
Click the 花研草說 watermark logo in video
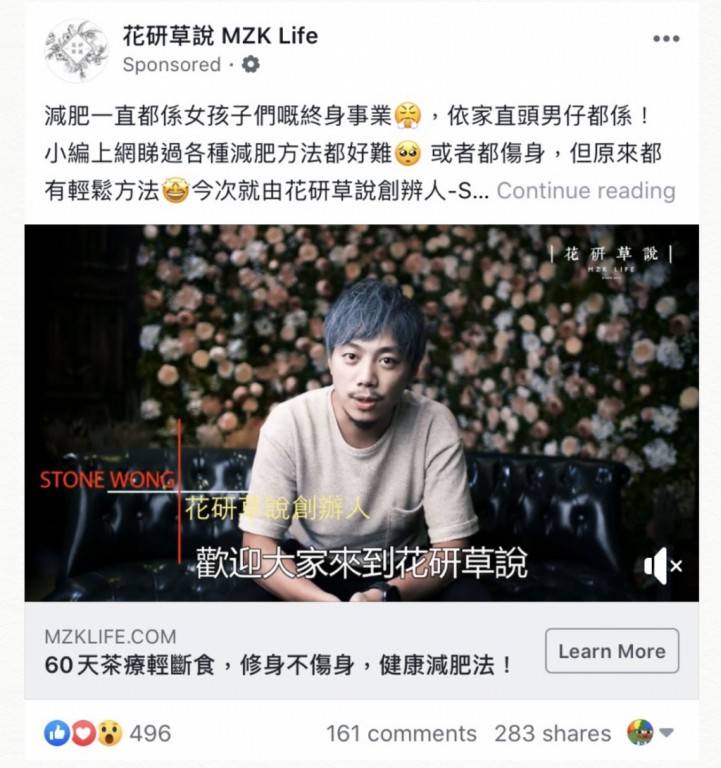click(611, 259)
